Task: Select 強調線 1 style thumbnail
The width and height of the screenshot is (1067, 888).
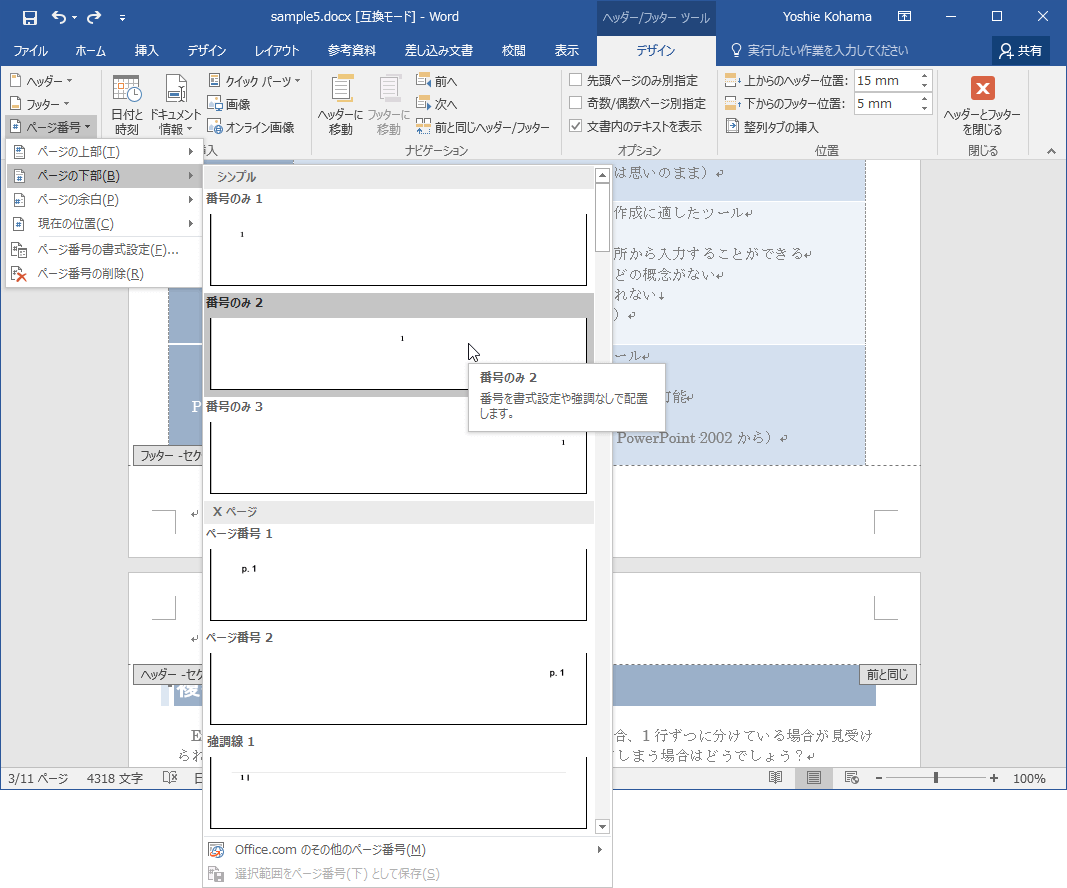Action: 399,784
